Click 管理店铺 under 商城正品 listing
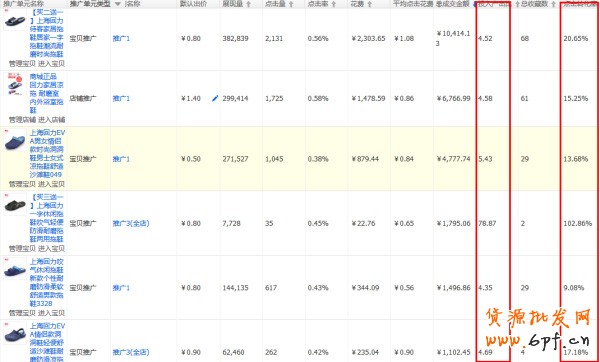This screenshot has width=600, height=362. (x=22, y=120)
